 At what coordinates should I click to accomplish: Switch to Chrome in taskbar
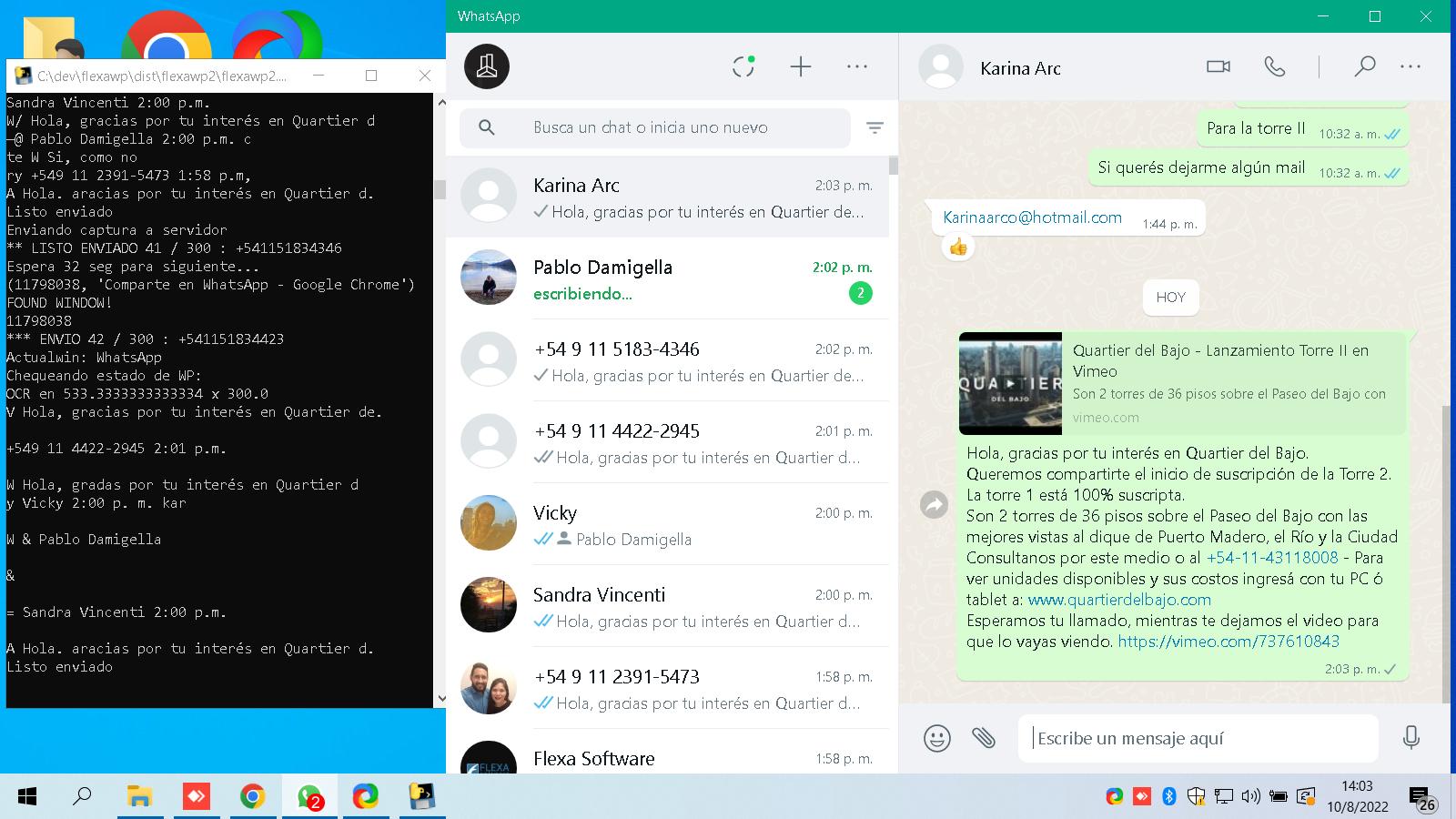(x=252, y=797)
